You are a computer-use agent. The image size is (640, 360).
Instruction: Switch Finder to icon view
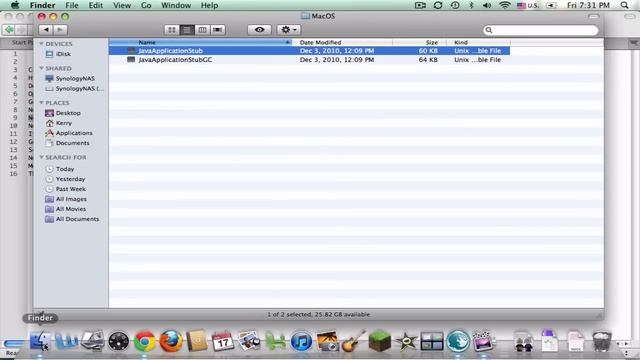pos(172,30)
